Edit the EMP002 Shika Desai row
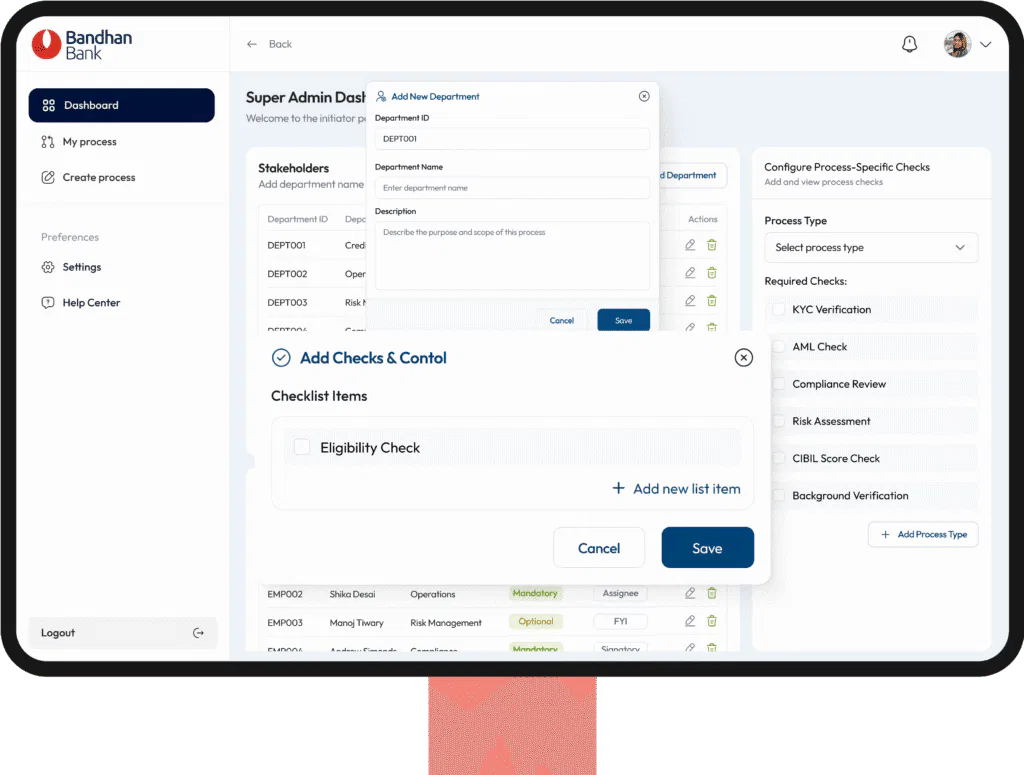Image resolution: width=1024 pixels, height=775 pixels. click(690, 593)
